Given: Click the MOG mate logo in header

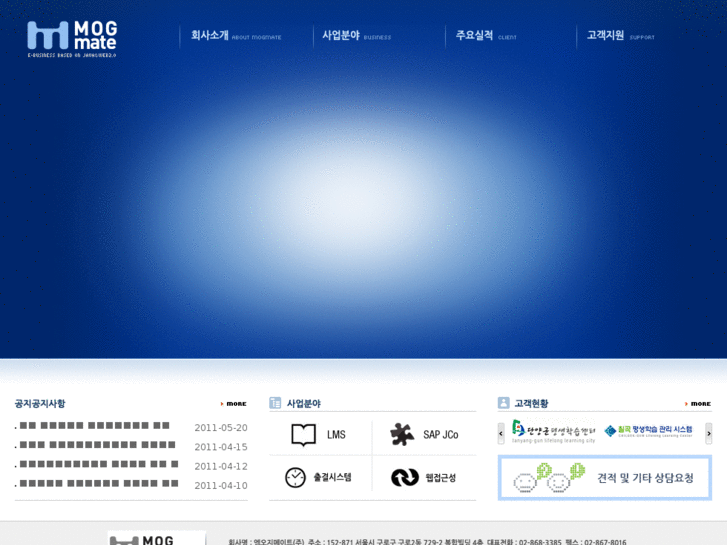Looking at the screenshot, I should 72,39.
